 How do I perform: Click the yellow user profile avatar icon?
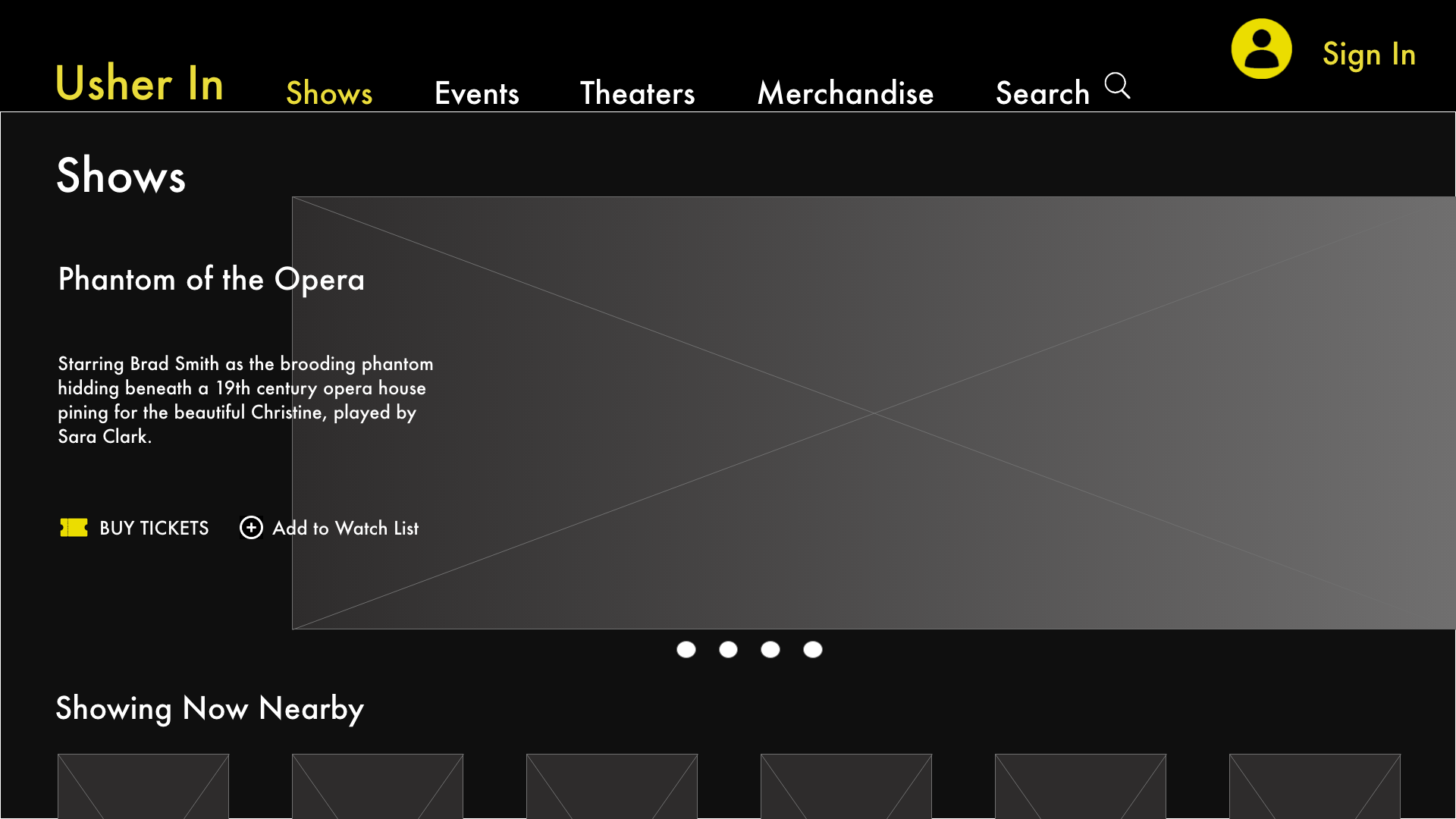1261,49
